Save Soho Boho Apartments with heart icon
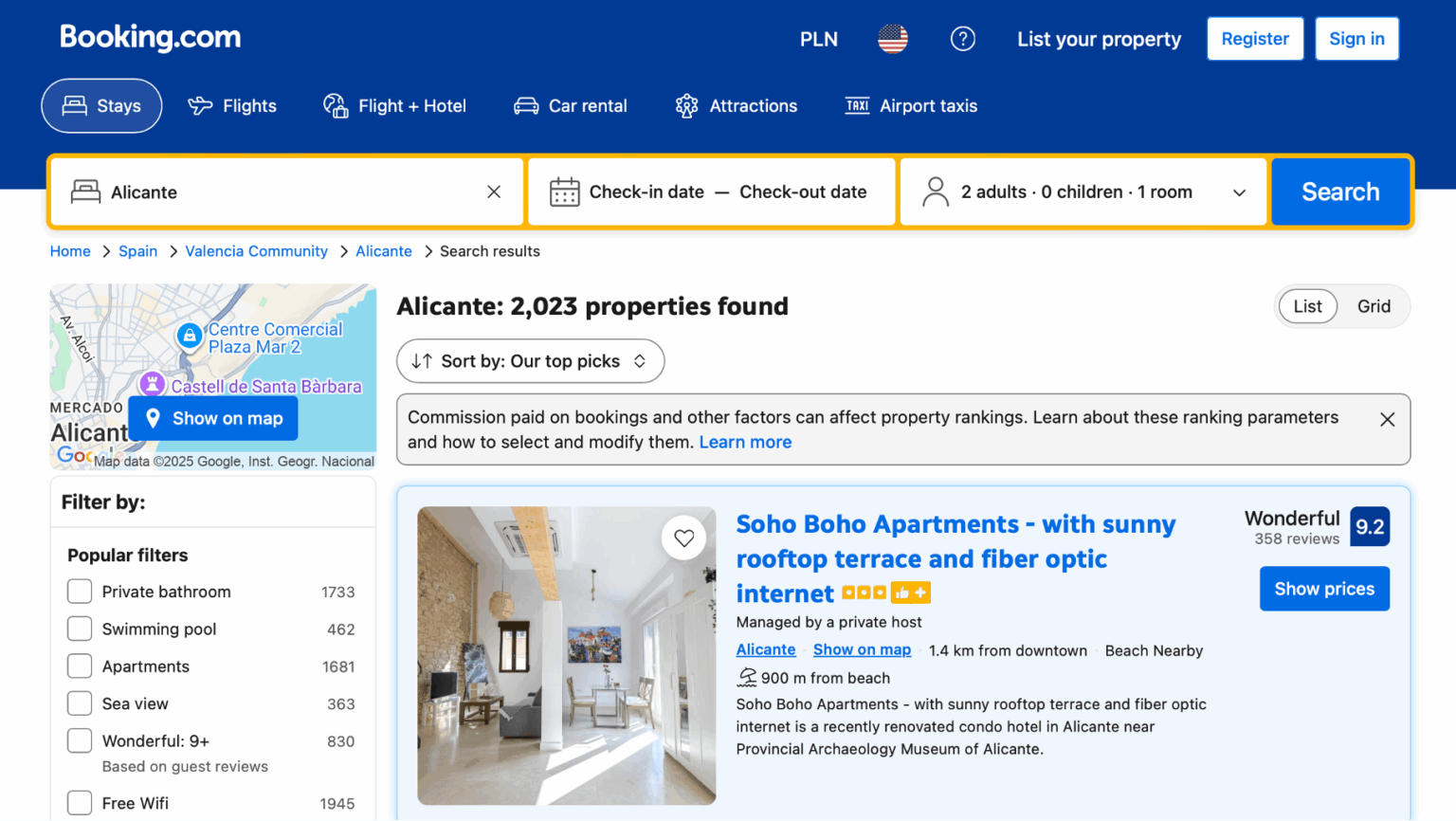This screenshot has height=821, width=1456. point(683,538)
